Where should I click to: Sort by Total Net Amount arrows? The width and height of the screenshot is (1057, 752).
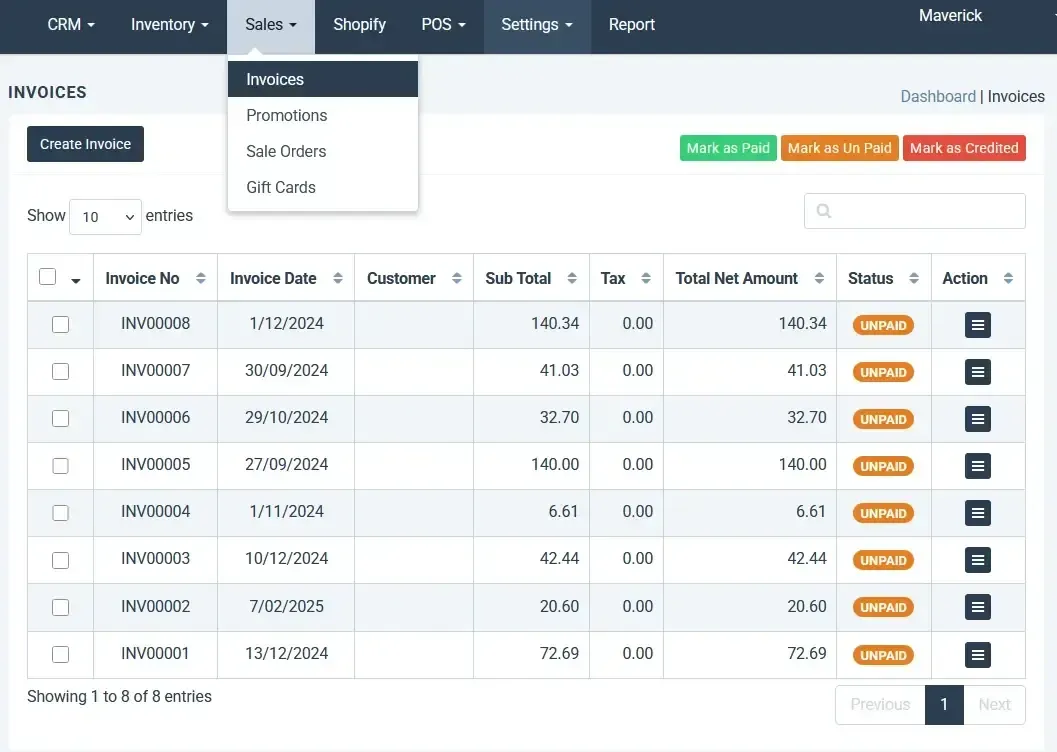[x=819, y=278]
